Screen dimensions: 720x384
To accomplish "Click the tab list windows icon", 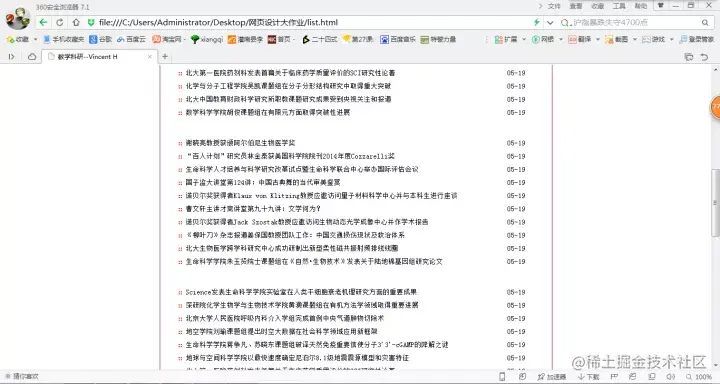I will point(688,56).
